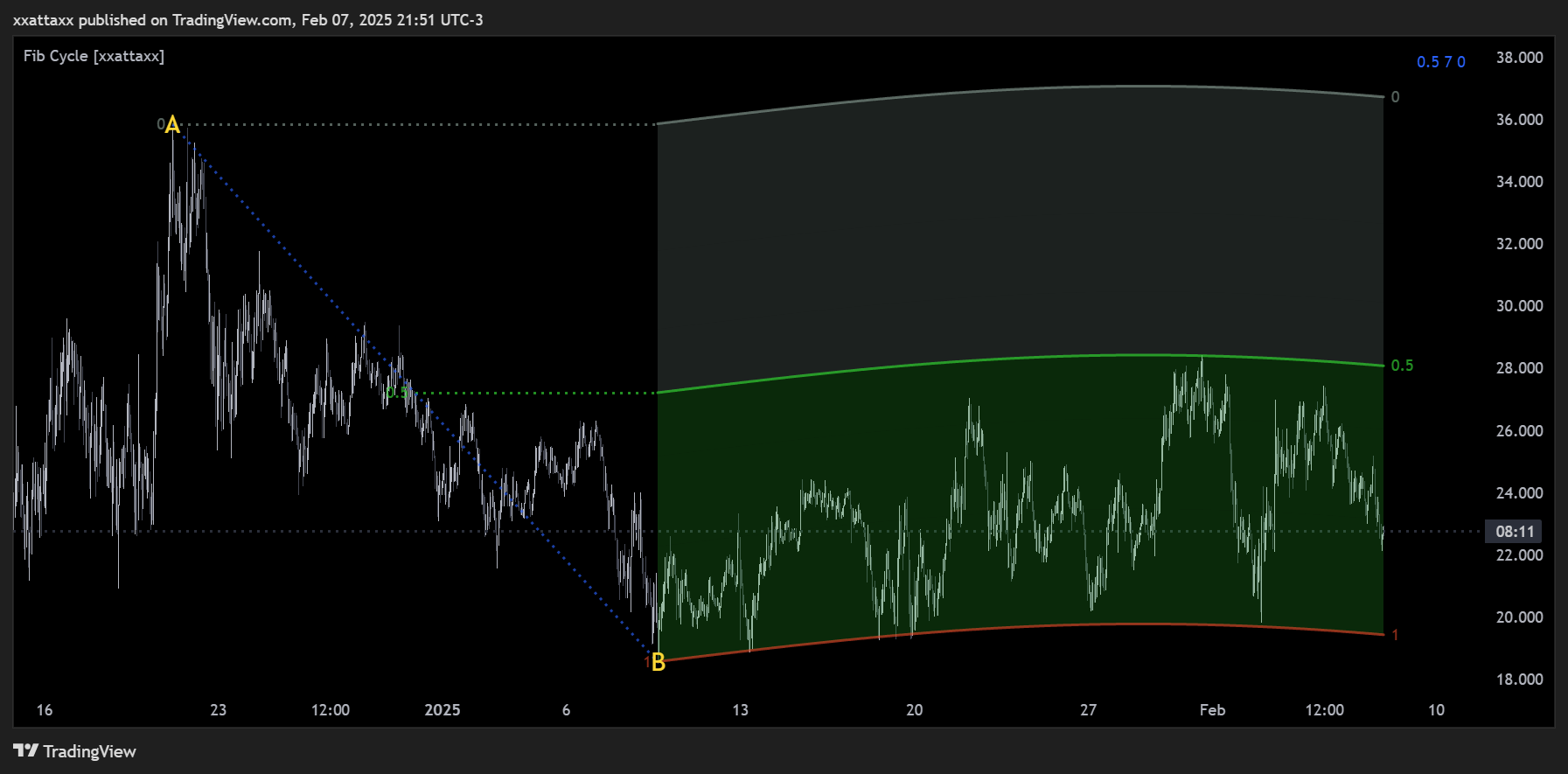Click the 20 date label on time axis
Screen dimensions: 1568x774
915,710
